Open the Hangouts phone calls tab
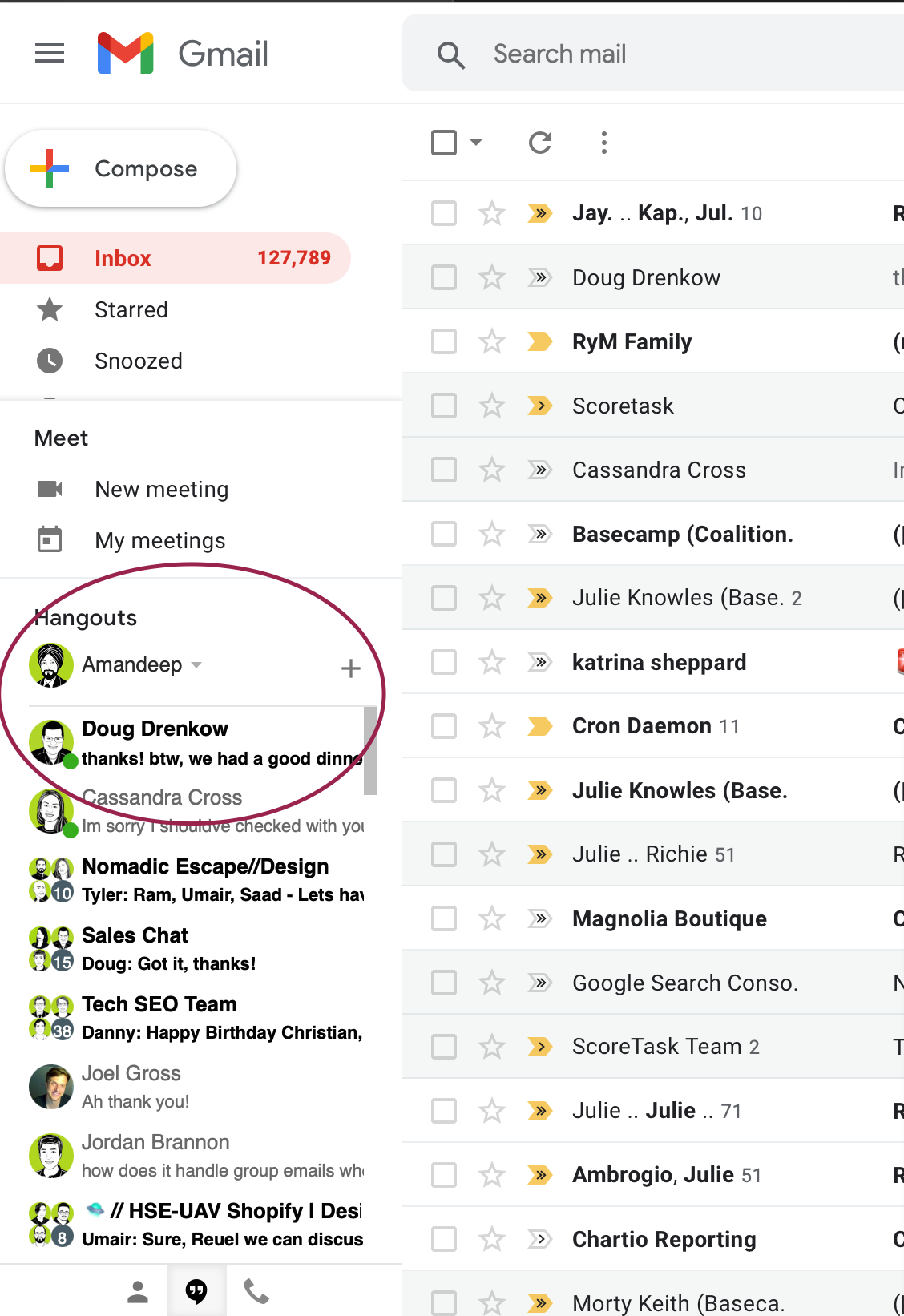The image size is (904, 1316). (256, 1291)
